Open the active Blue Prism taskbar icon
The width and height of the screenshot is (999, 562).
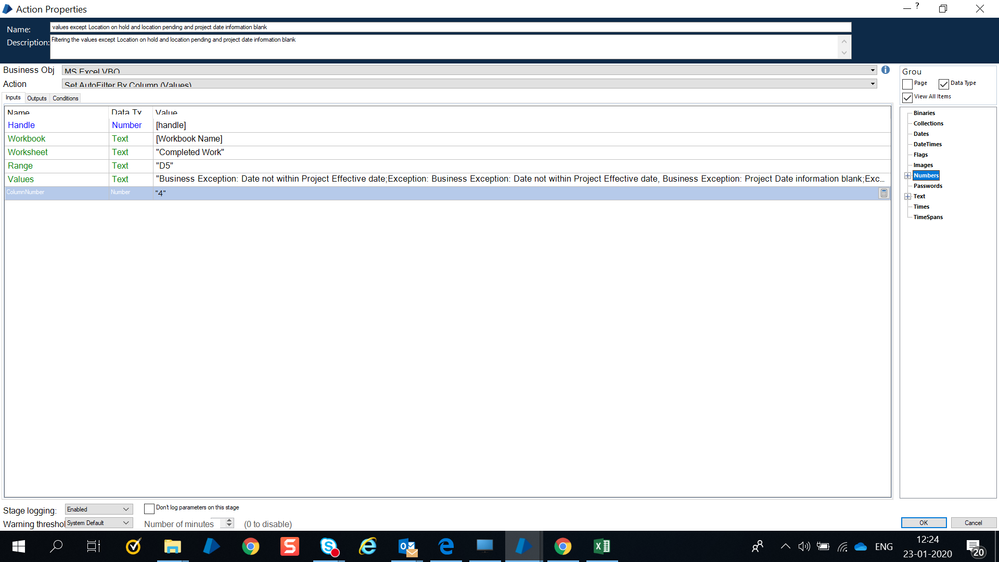(524, 547)
